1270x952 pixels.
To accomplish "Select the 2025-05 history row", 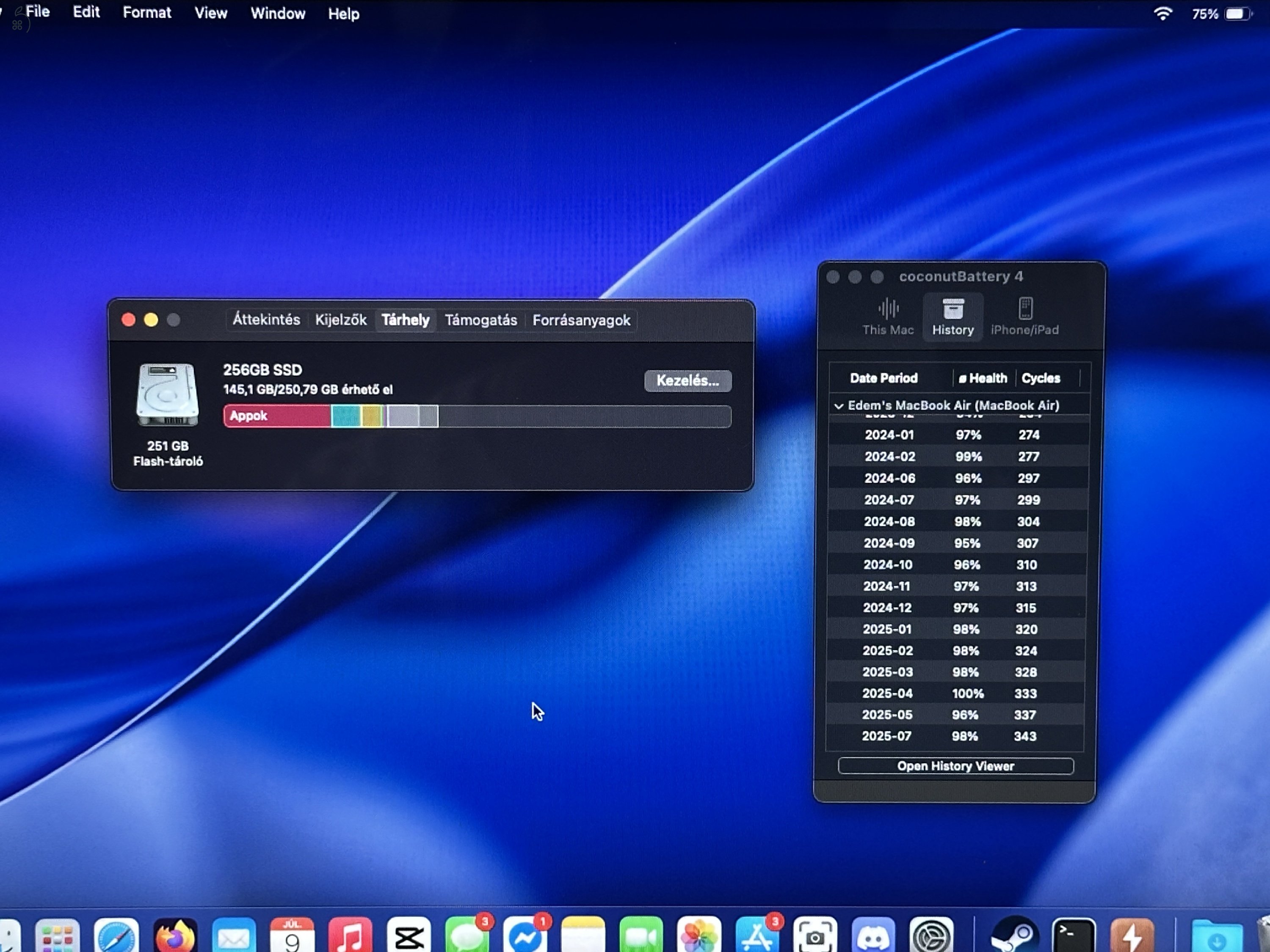I will point(955,715).
